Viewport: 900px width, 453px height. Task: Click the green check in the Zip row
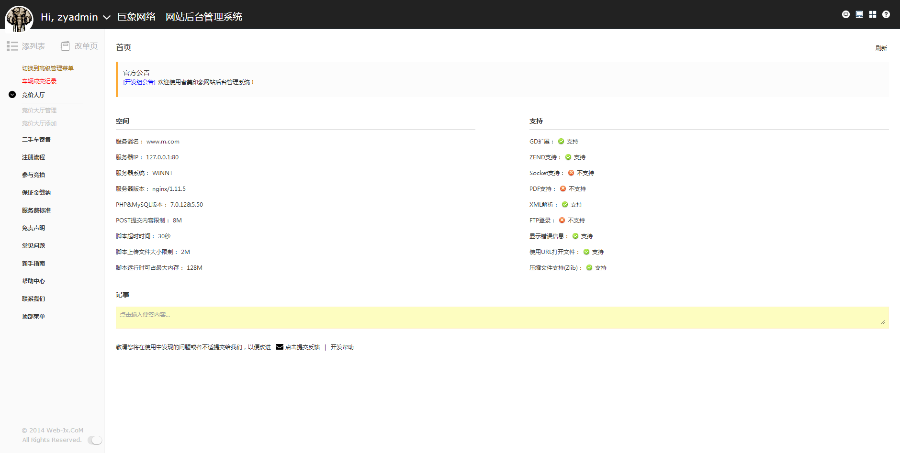[x=589, y=268]
